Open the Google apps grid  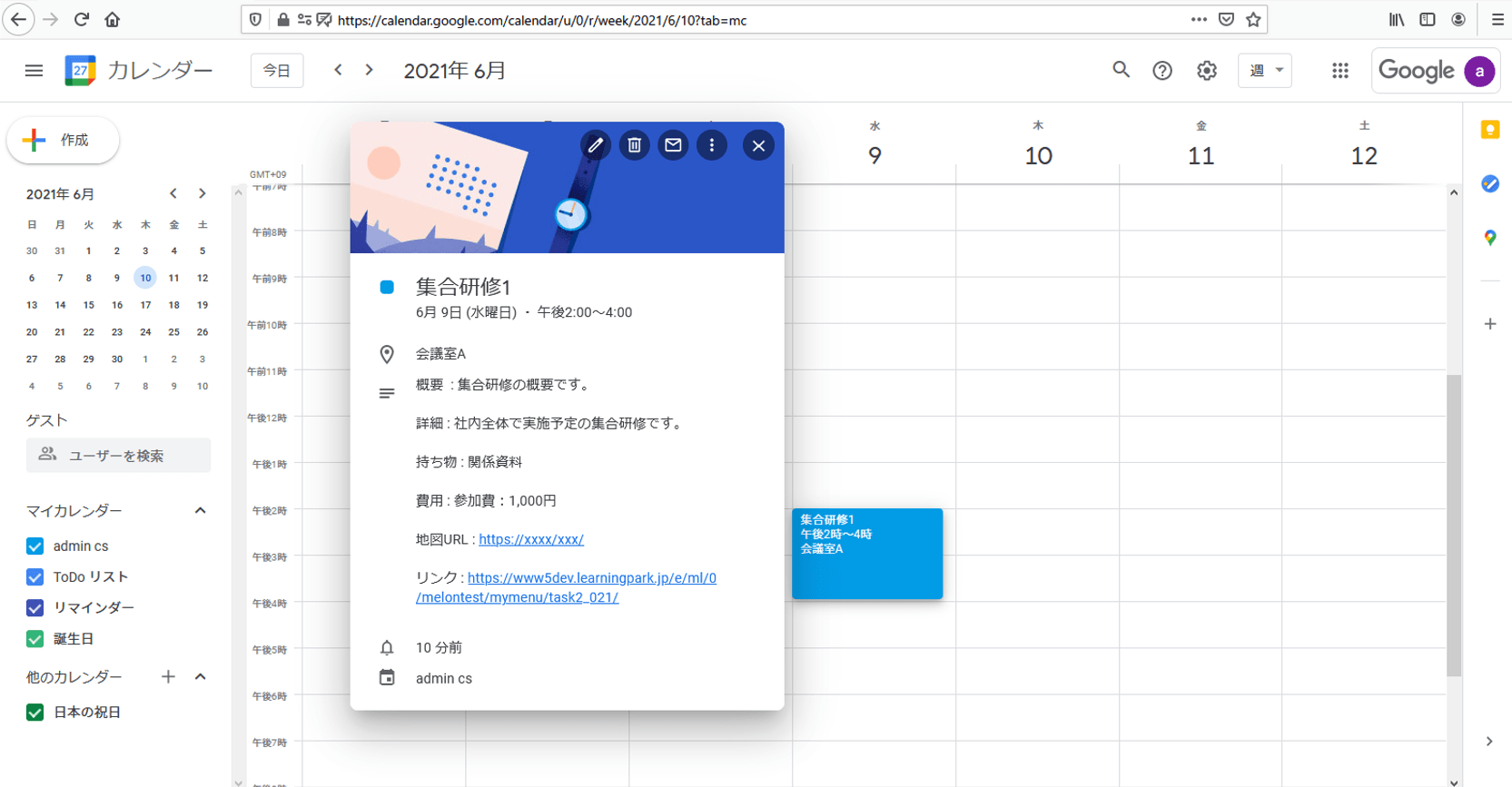coord(1339,71)
